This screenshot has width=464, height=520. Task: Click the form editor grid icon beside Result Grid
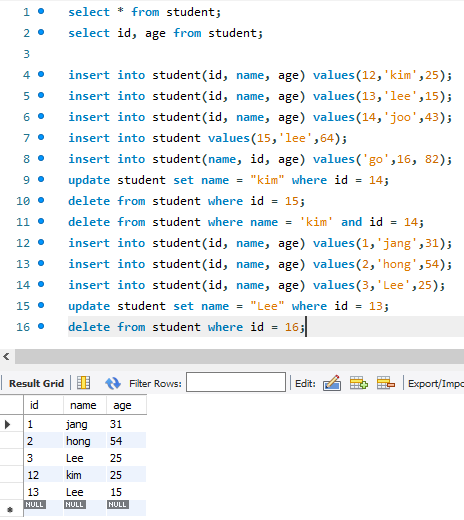pos(83,383)
